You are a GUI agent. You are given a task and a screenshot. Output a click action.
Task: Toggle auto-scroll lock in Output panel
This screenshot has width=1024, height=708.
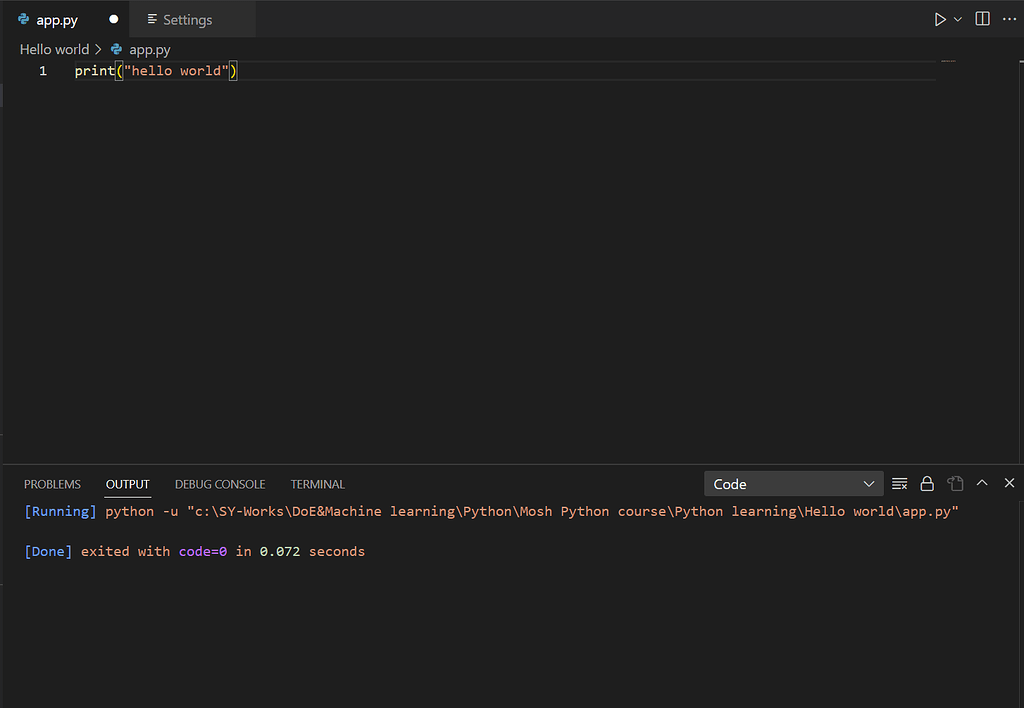(927, 483)
